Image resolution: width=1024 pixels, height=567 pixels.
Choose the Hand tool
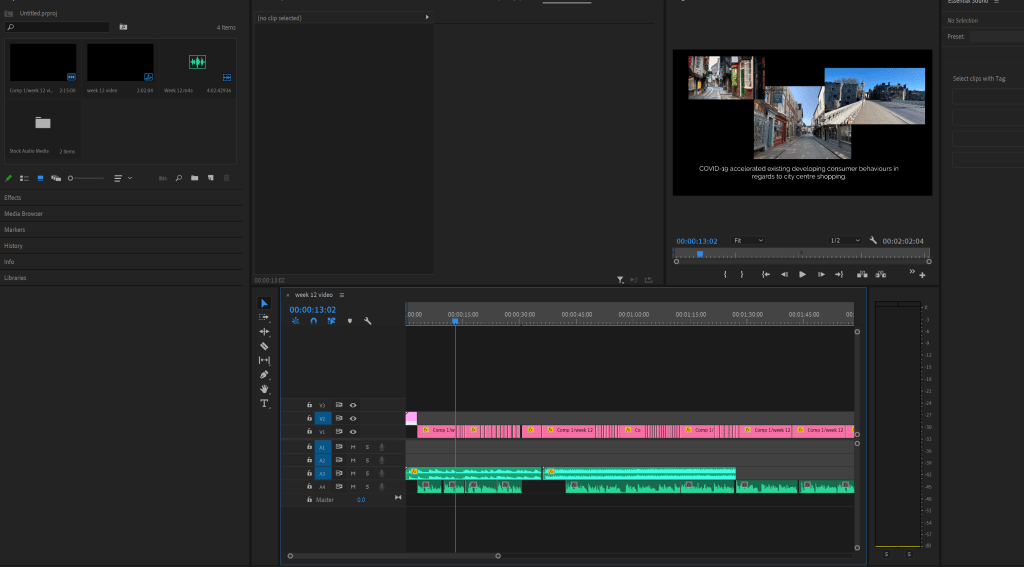264,388
